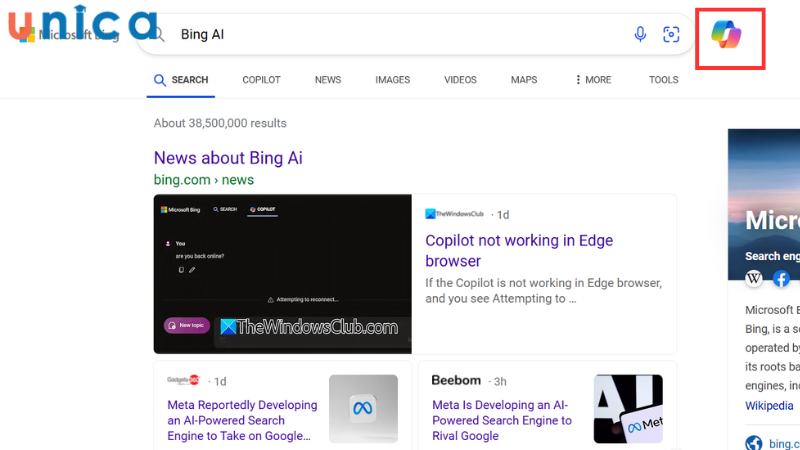Open "Copilot not working in Edge browser" article

[519, 250]
